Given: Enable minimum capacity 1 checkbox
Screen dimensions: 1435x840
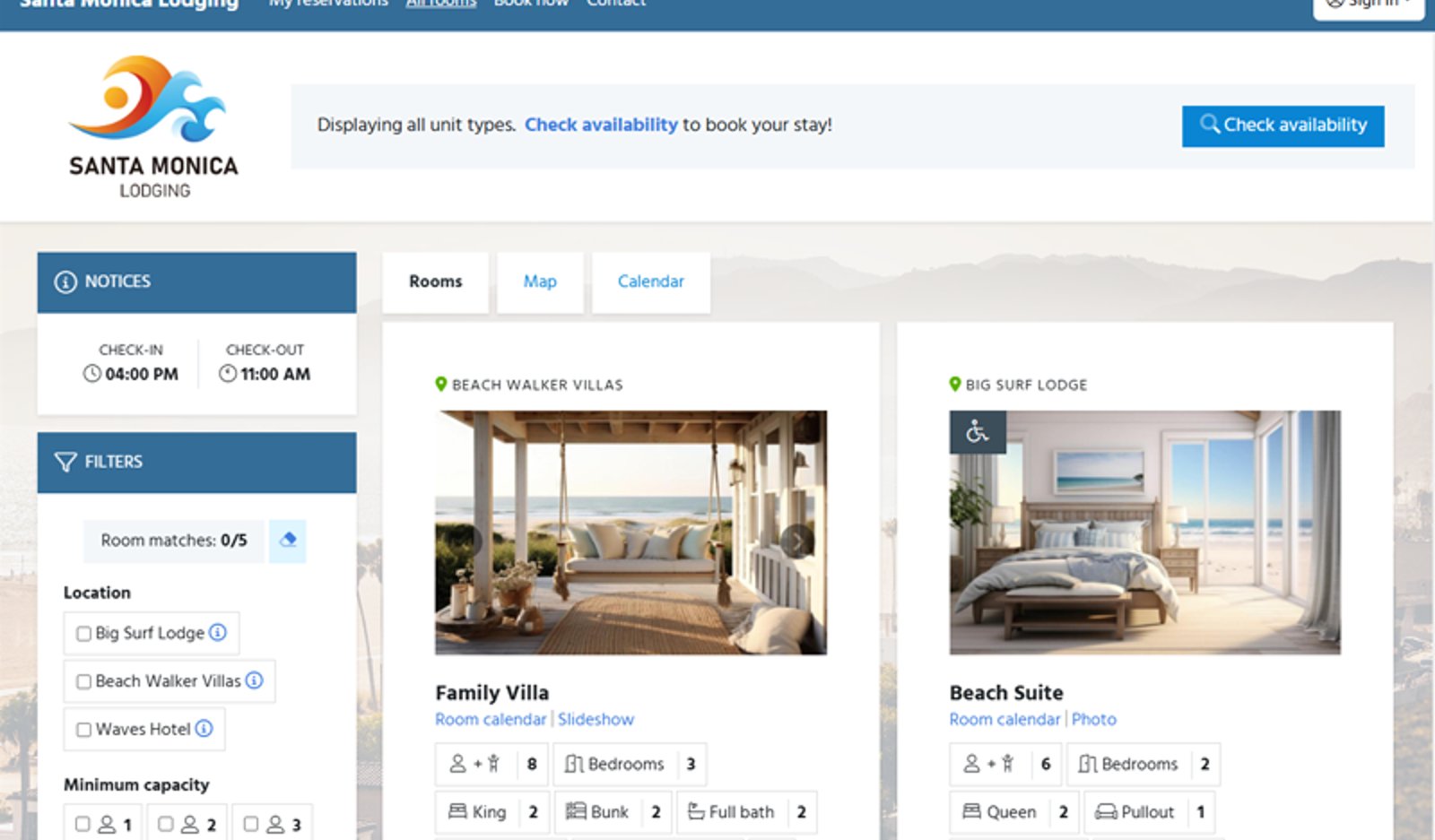Looking at the screenshot, I should [x=83, y=823].
